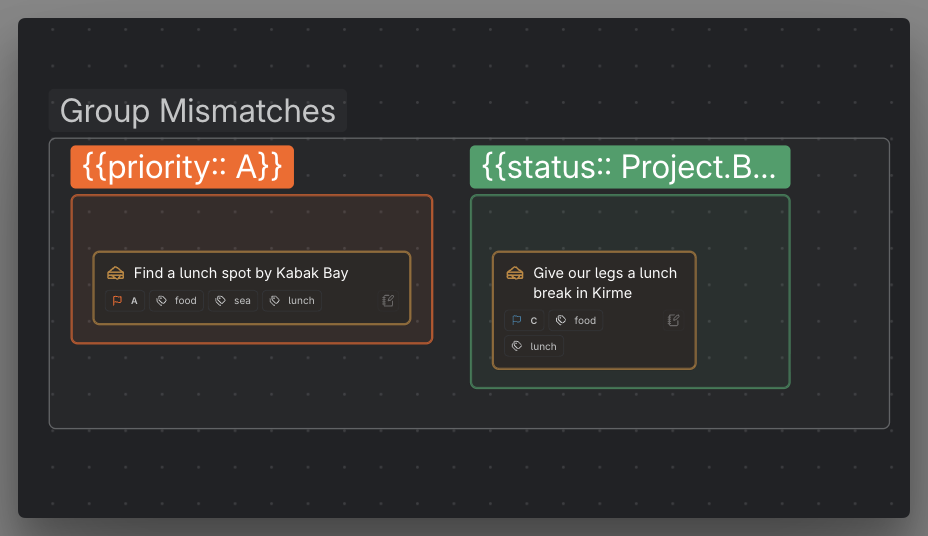Click the {{priority:: A}} group header
Screen dimensions: 928x536
coord(182,167)
